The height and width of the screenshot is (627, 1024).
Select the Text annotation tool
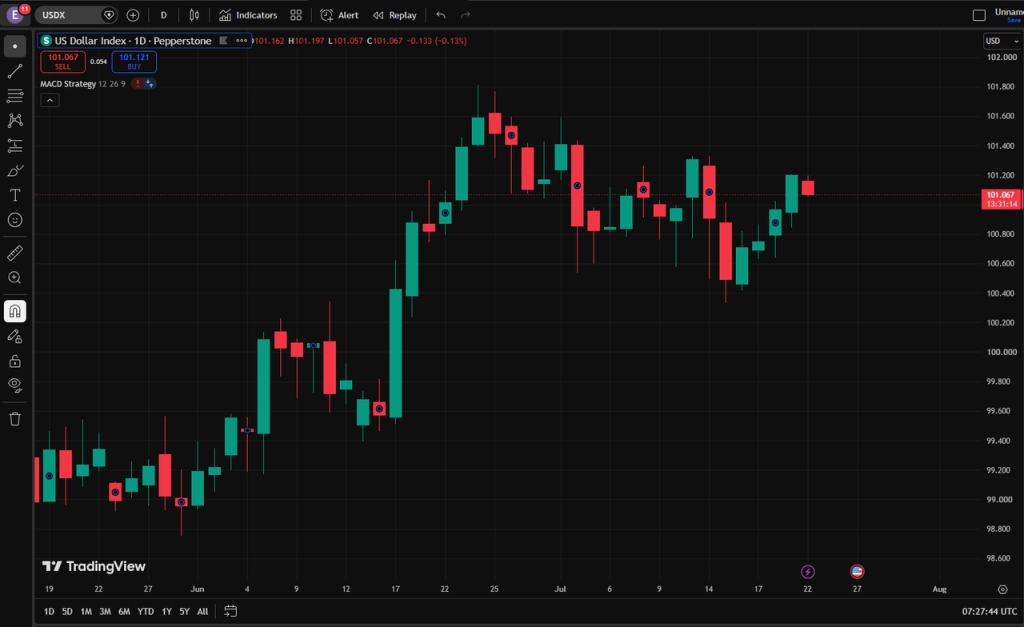15,195
